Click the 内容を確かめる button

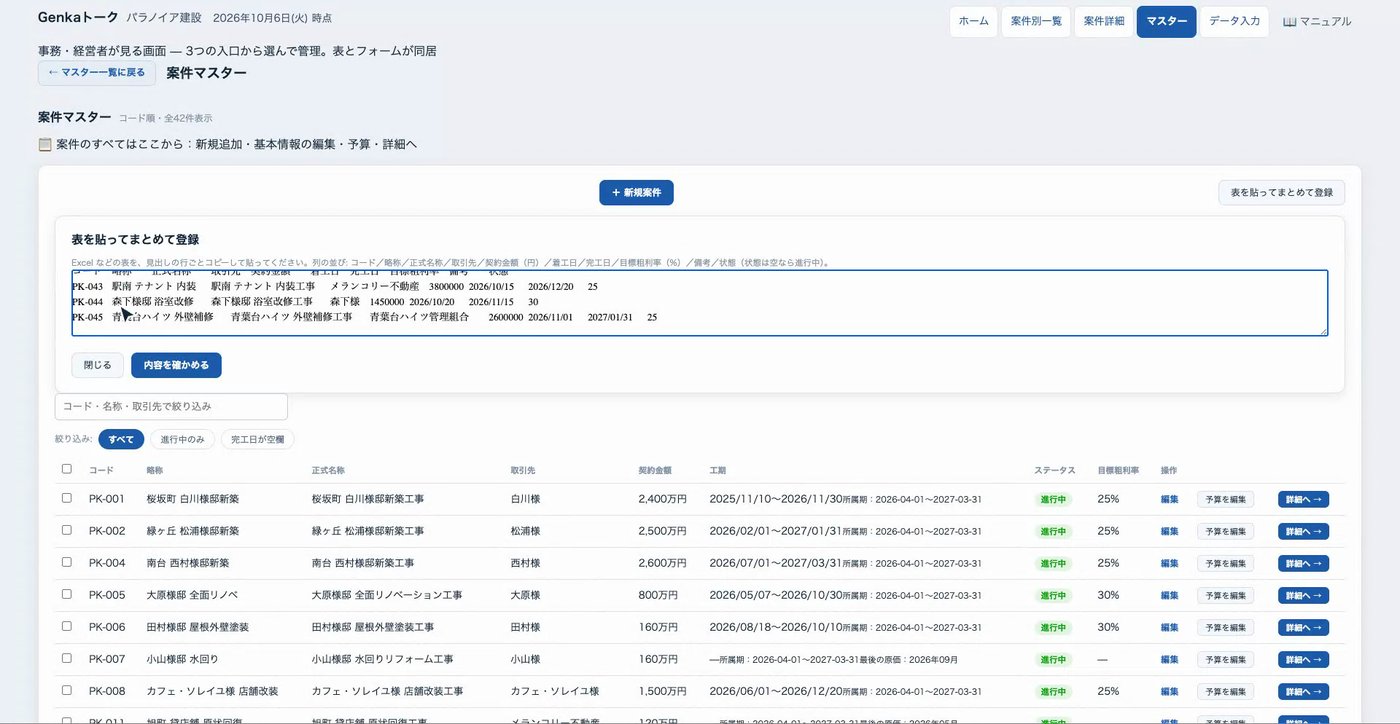pyautogui.click(x=176, y=365)
